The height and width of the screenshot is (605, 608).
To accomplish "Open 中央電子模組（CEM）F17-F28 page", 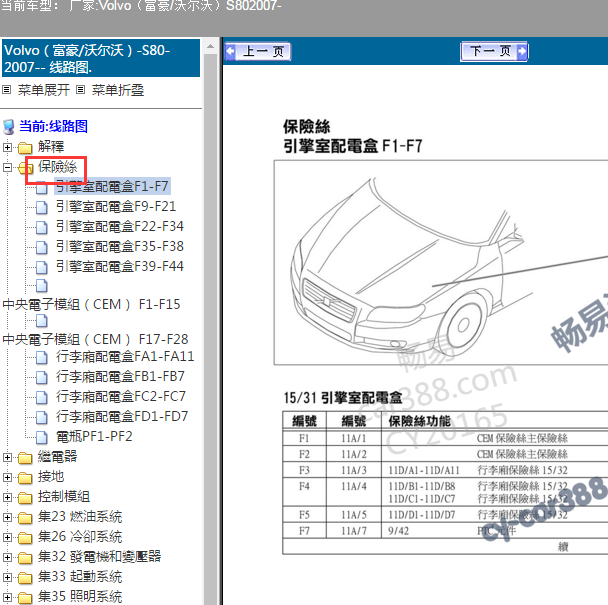I will tap(95, 339).
